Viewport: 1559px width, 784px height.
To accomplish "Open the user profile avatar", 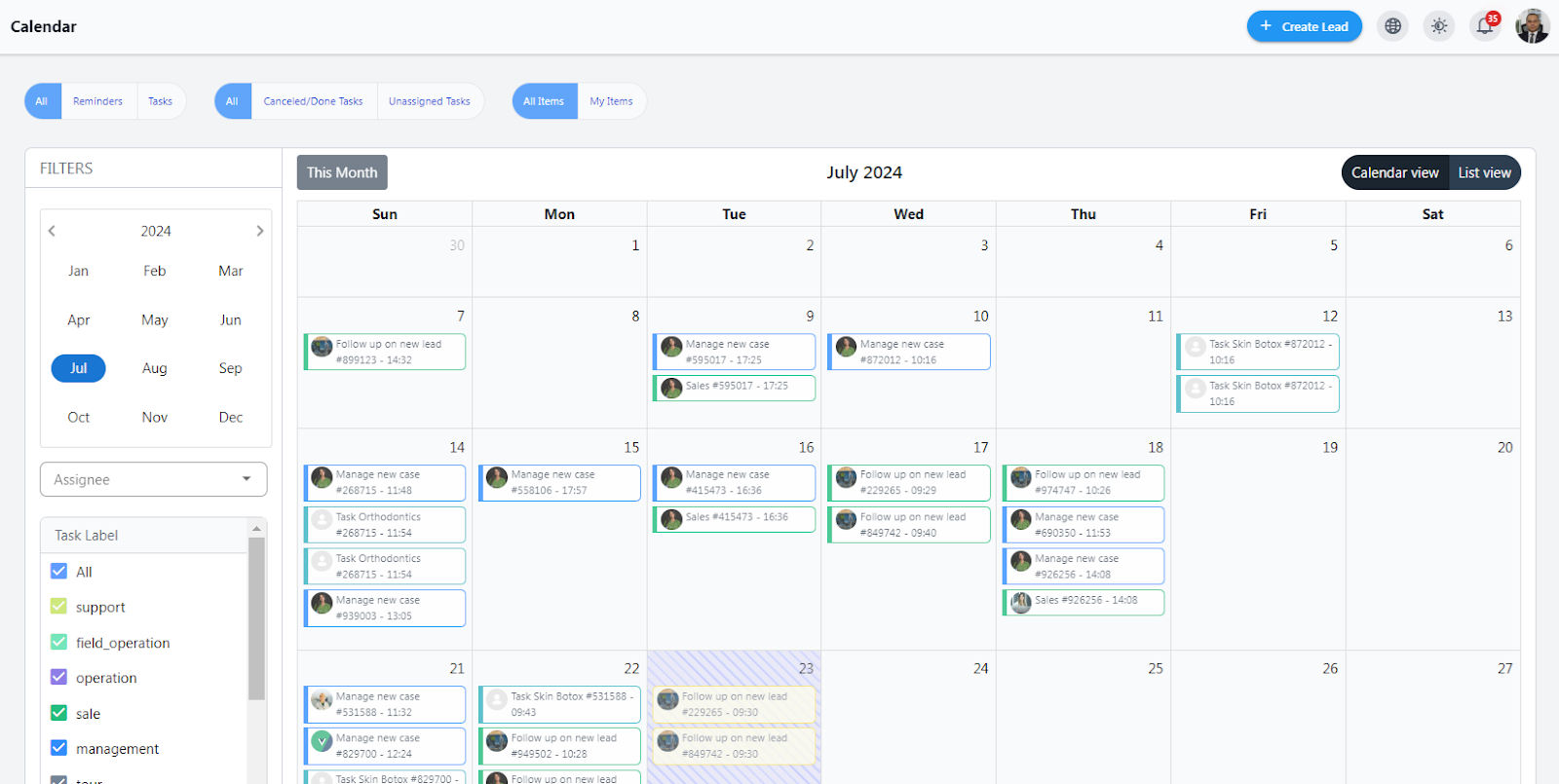I will (1532, 26).
